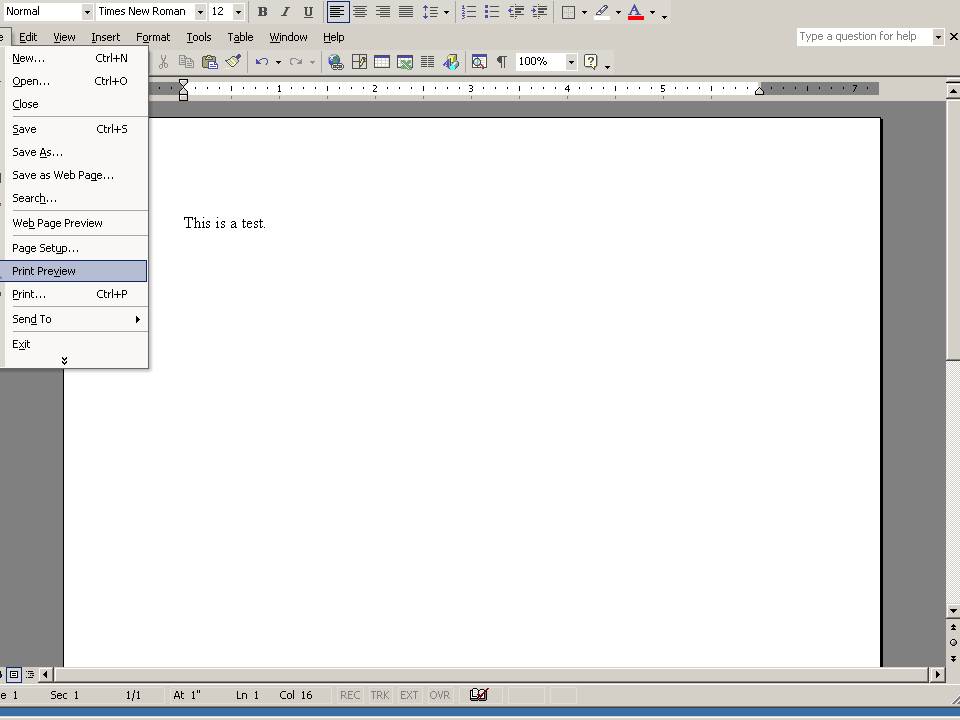The width and height of the screenshot is (960, 720).
Task: Open the font name dropdown
Action: pyautogui.click(x=200, y=12)
